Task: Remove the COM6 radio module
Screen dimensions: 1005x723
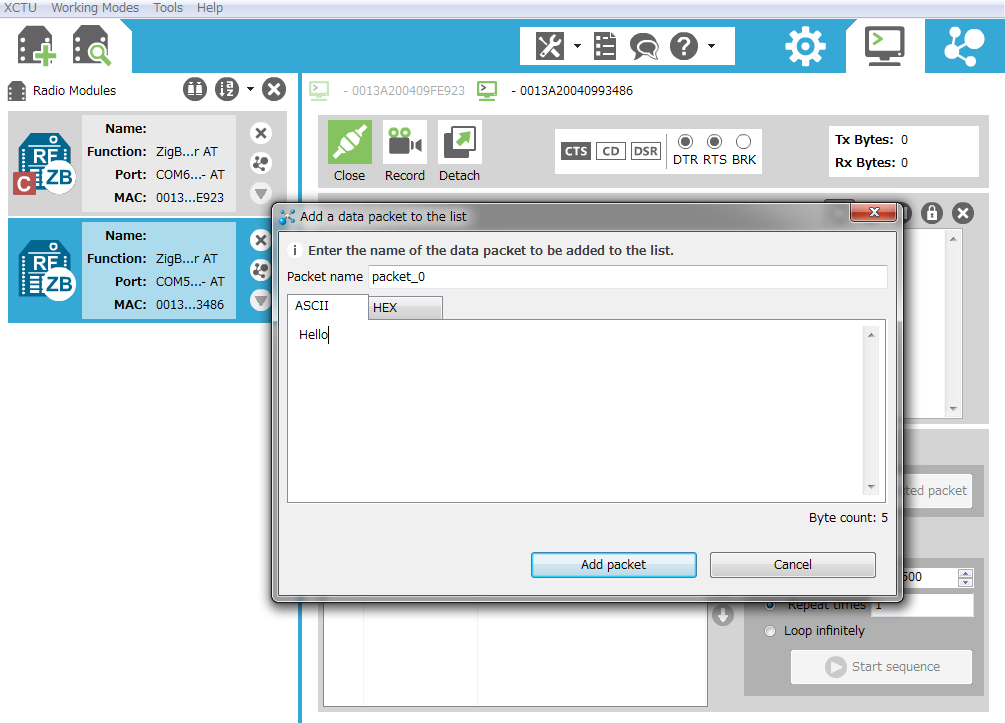Action: (x=261, y=133)
